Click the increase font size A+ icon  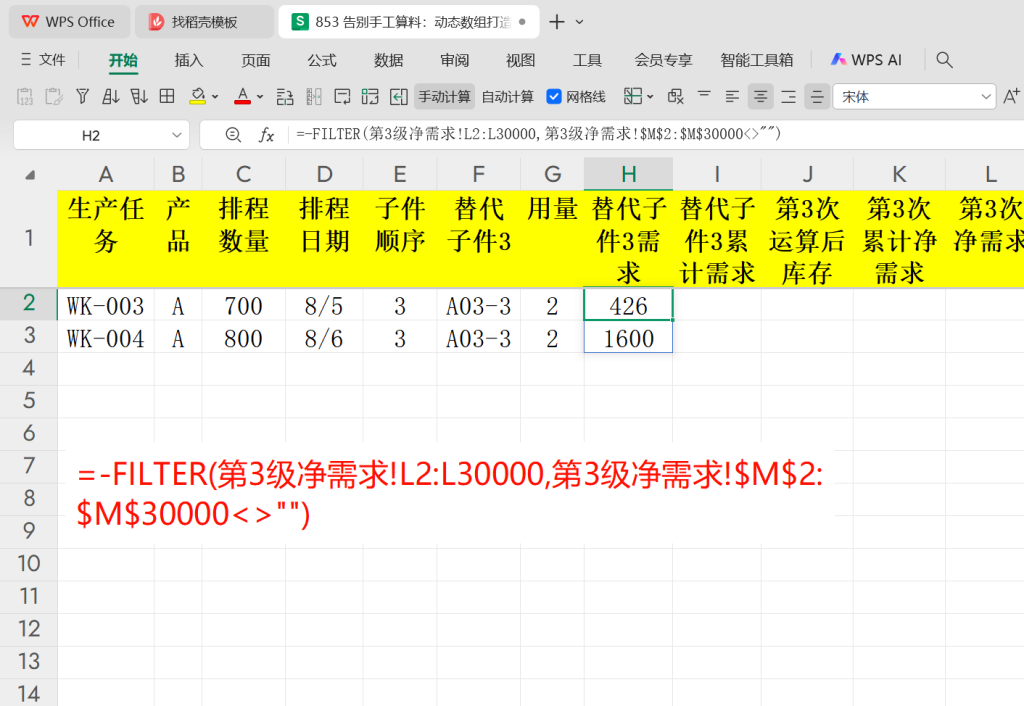pyautogui.click(x=1011, y=97)
